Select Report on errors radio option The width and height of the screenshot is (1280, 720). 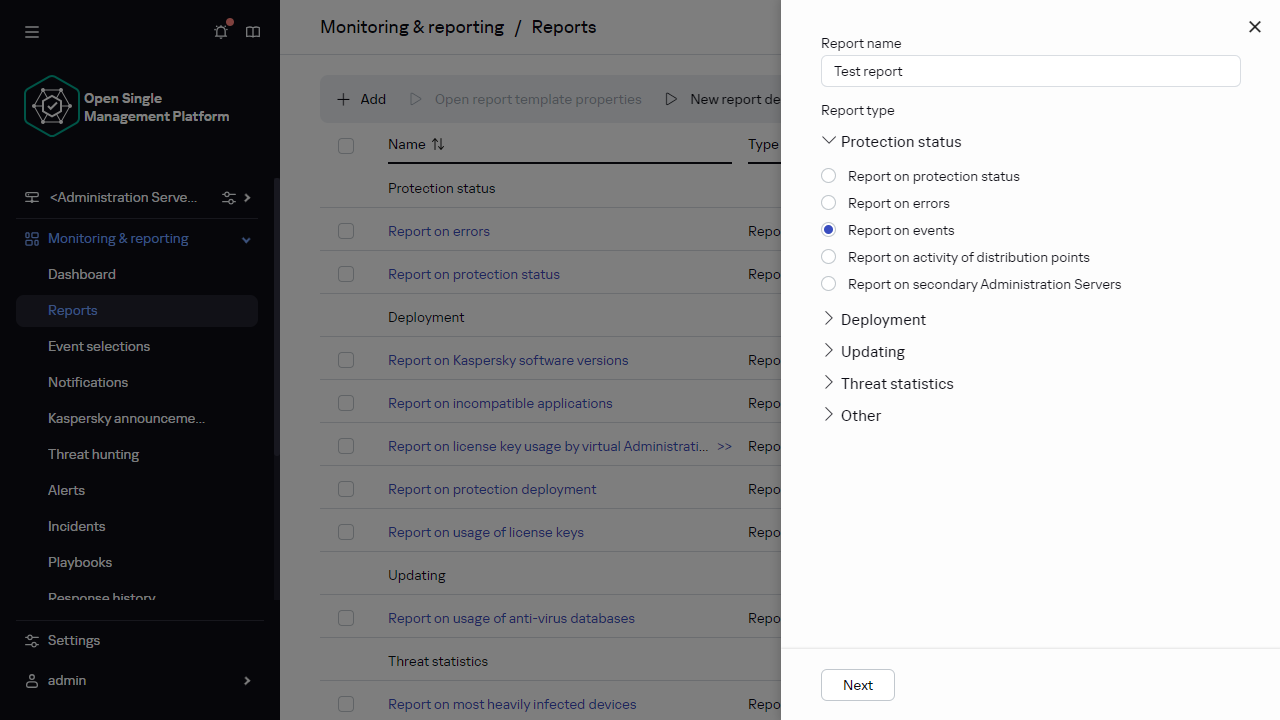[x=828, y=203]
